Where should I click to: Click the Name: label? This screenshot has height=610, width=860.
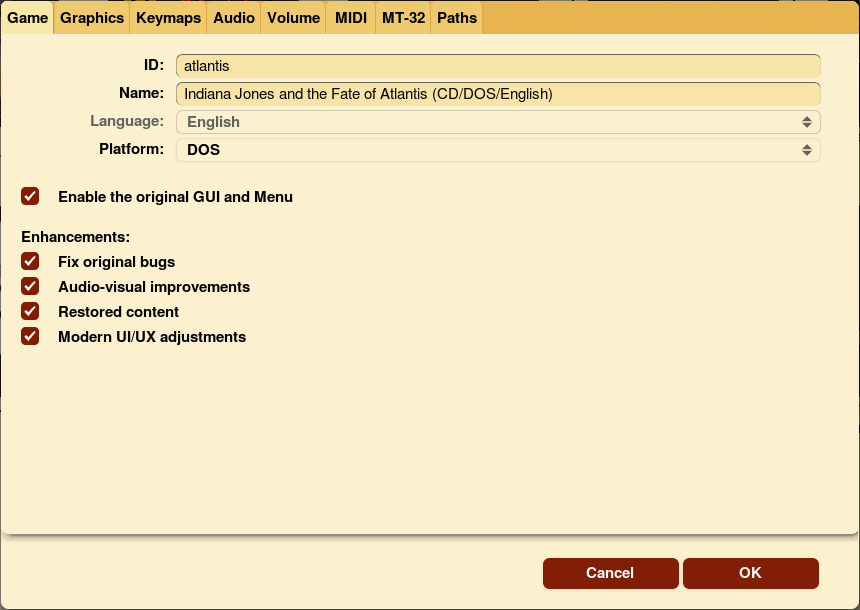pyautogui.click(x=142, y=93)
